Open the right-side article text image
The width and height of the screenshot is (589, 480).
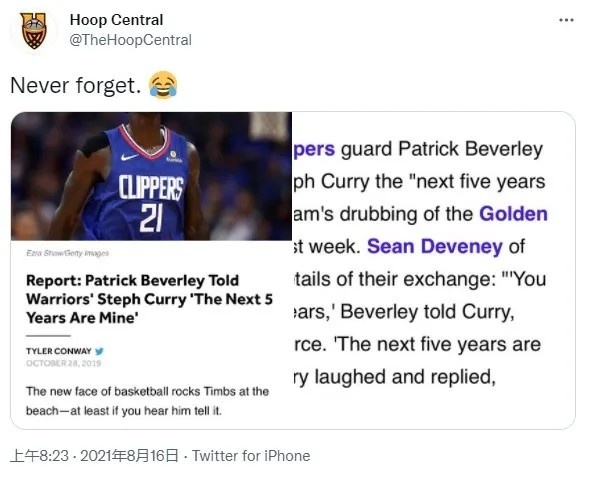(x=433, y=270)
